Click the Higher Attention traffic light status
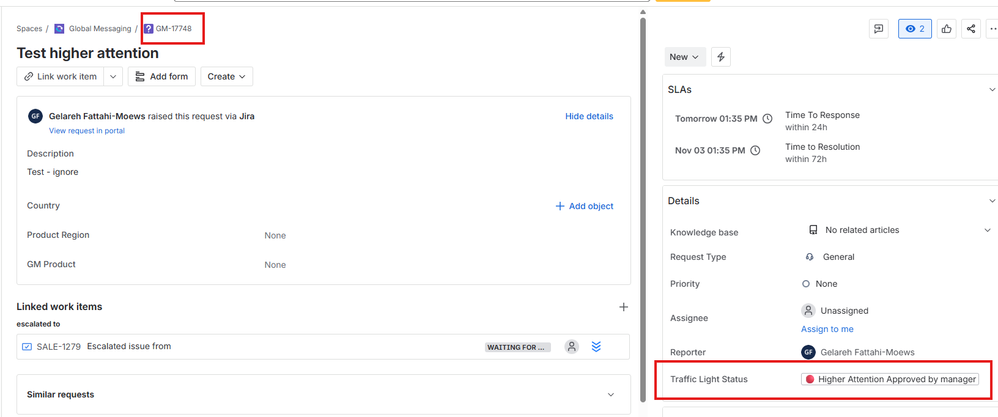Image resolution: width=998 pixels, height=417 pixels. pos(889,379)
